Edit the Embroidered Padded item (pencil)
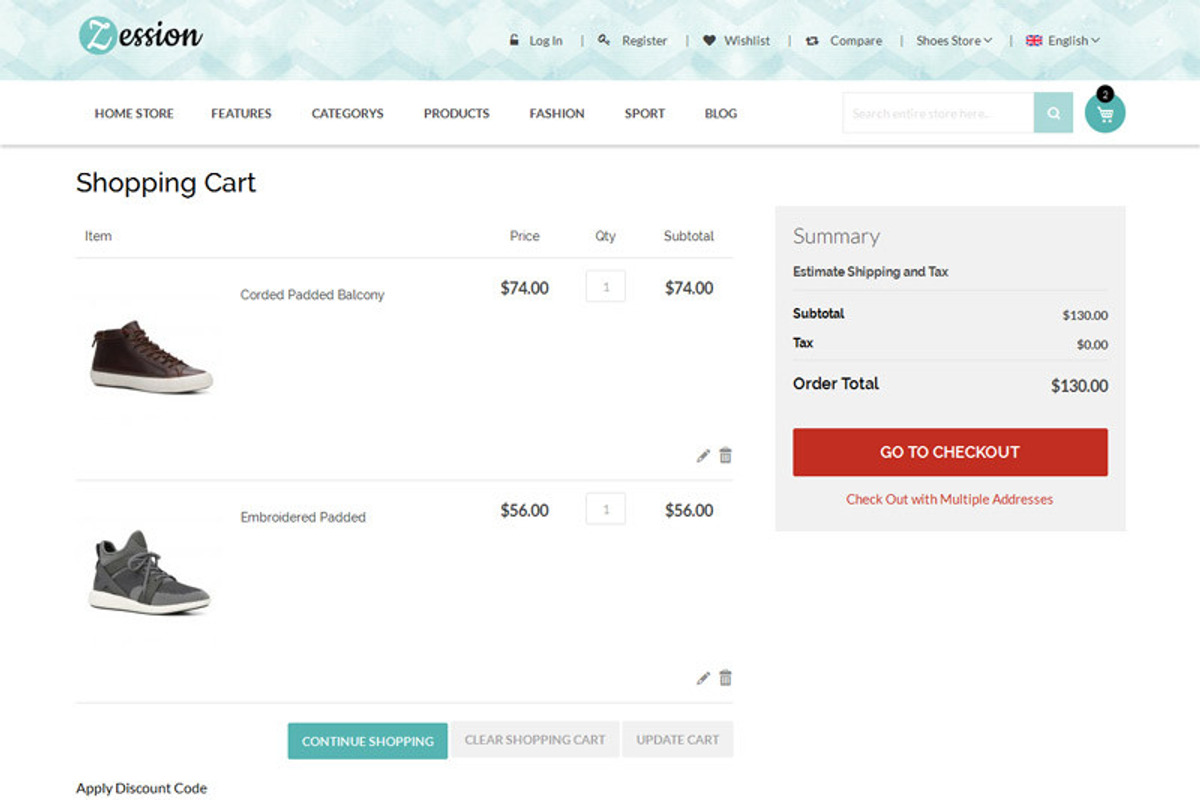Screen dimensions: 1200x800 703,678
